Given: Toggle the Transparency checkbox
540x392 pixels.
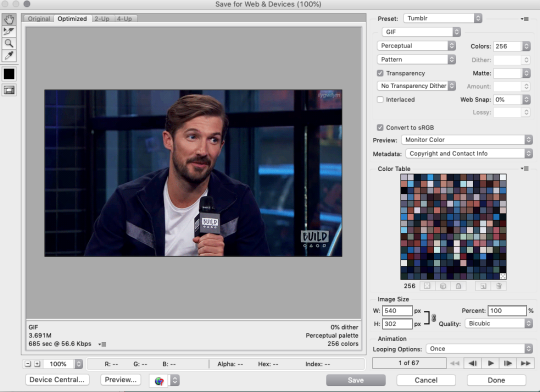Looking at the screenshot, I should (380, 73).
